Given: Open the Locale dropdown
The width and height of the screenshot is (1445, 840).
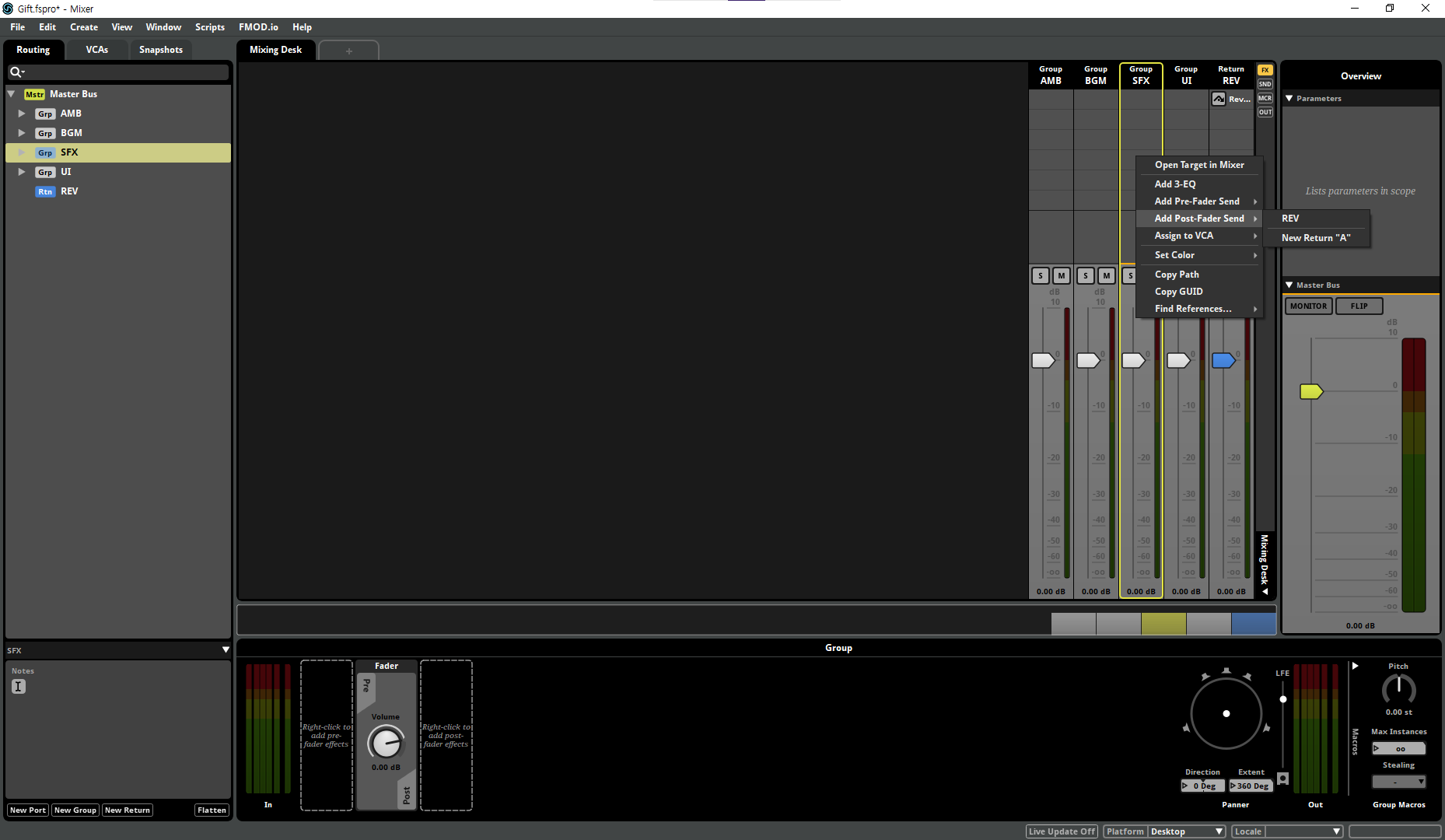Looking at the screenshot, I should point(1303,831).
